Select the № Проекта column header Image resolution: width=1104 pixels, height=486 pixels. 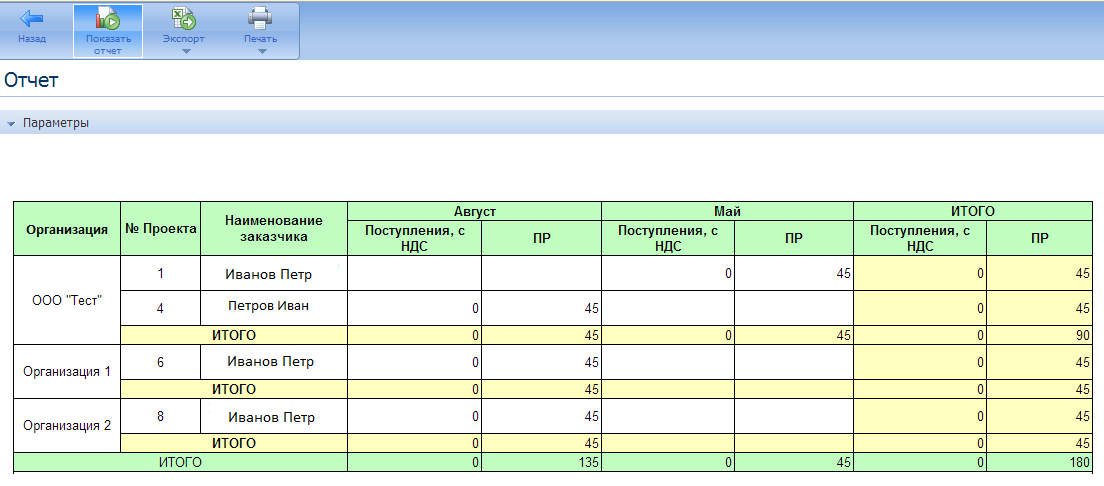coord(160,228)
